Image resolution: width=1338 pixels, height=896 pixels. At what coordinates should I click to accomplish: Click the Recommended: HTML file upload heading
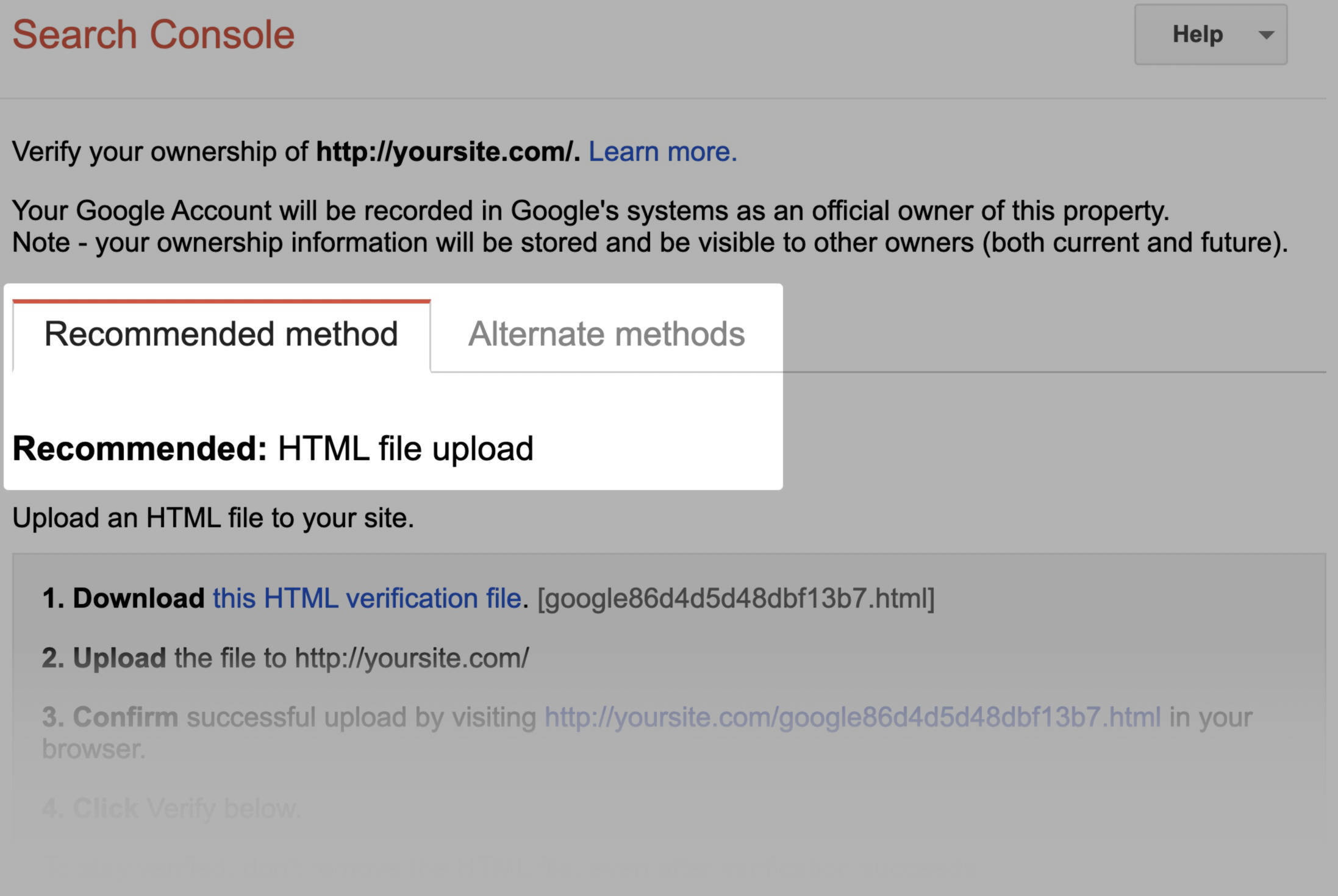273,449
